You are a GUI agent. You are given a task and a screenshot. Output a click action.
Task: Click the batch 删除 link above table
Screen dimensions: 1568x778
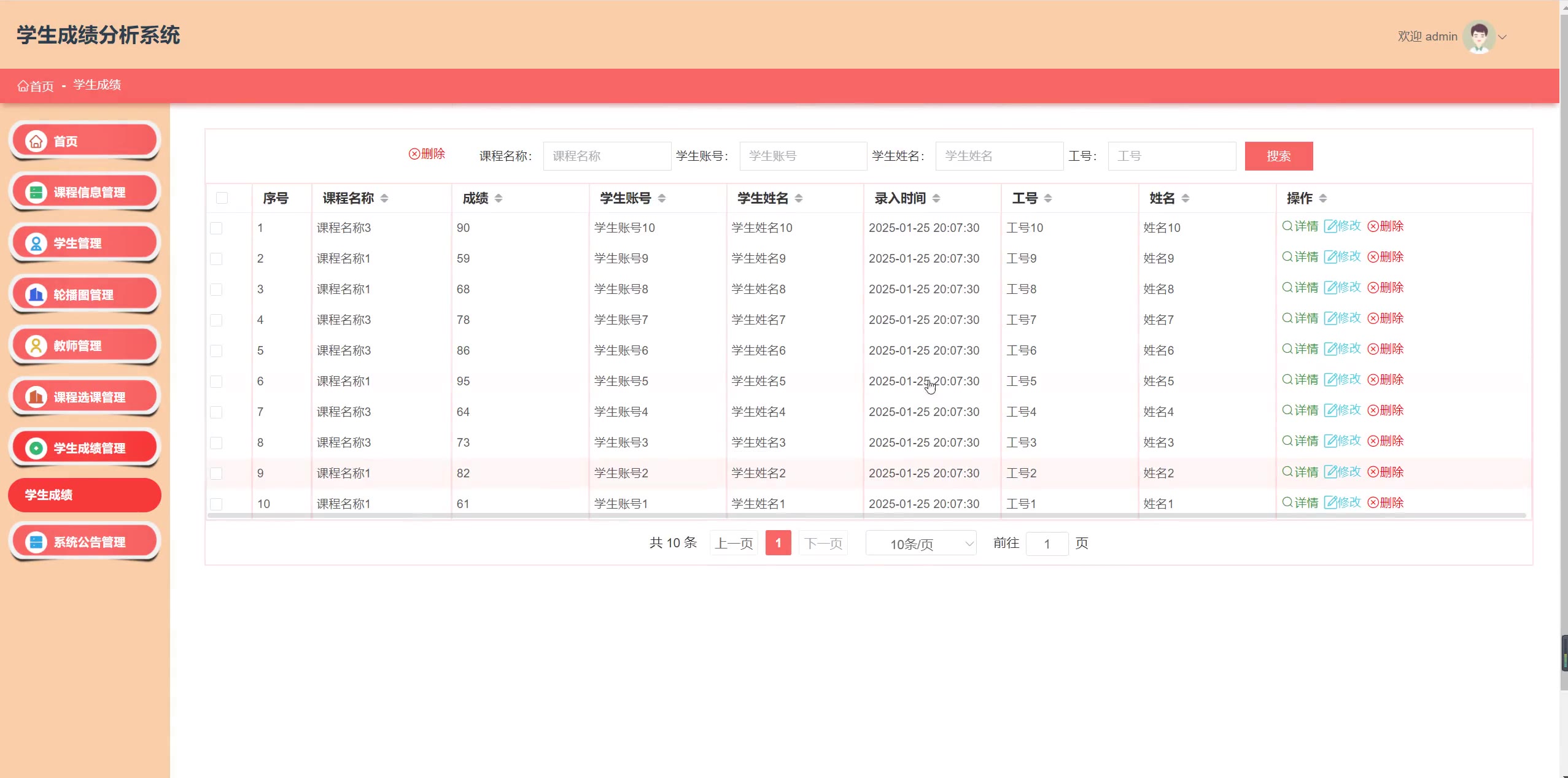click(x=427, y=154)
